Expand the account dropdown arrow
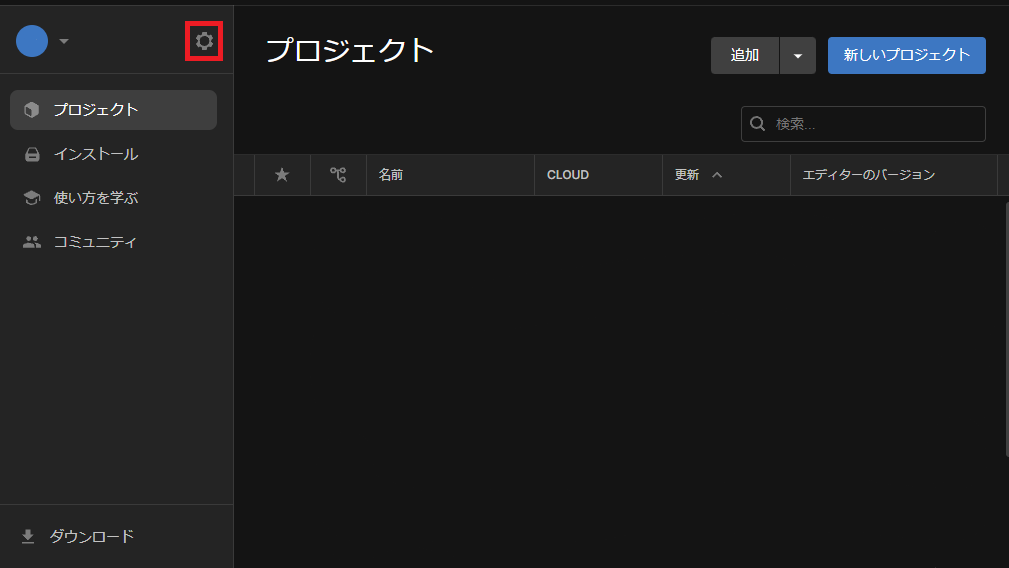 click(x=64, y=41)
